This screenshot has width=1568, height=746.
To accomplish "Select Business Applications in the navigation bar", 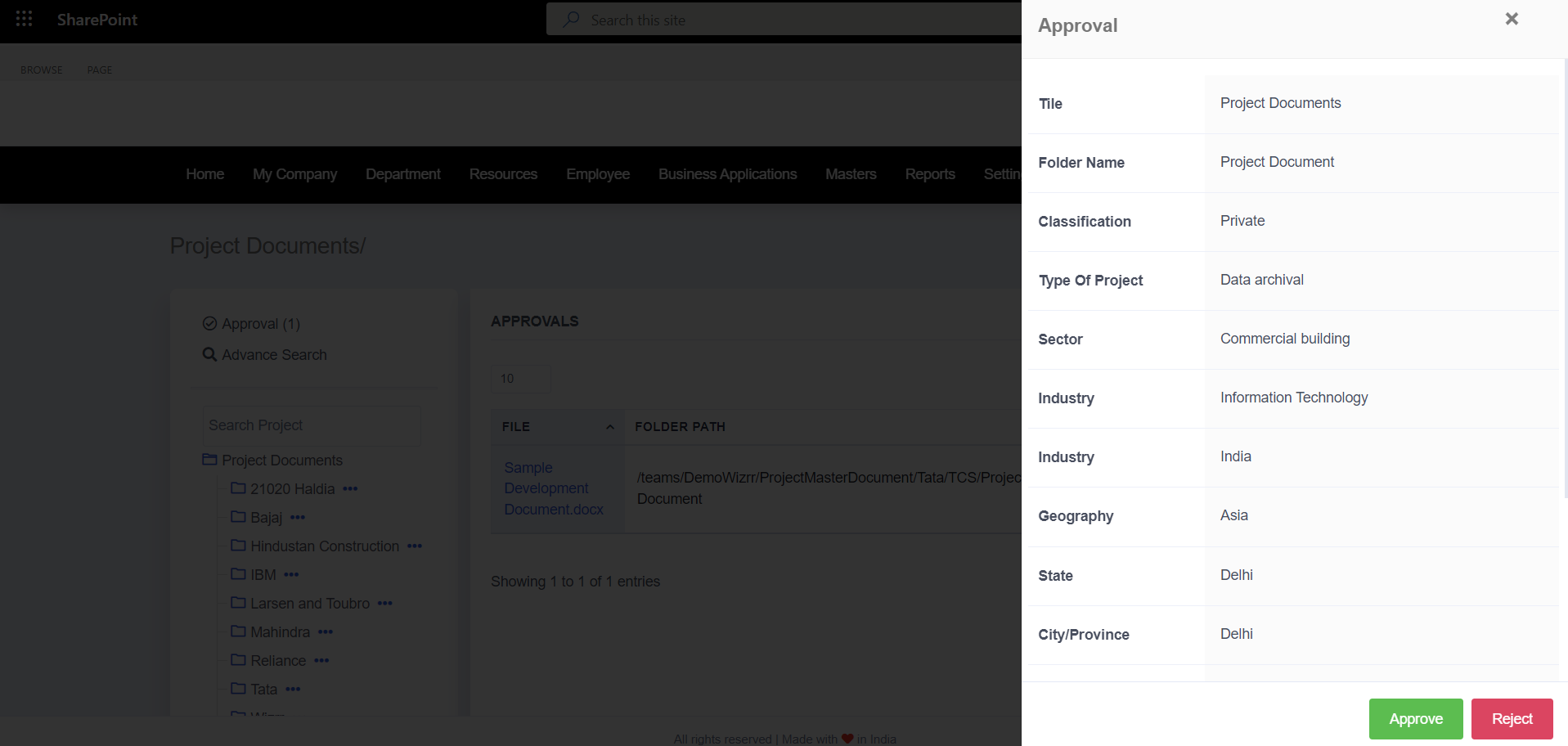I will point(727,174).
